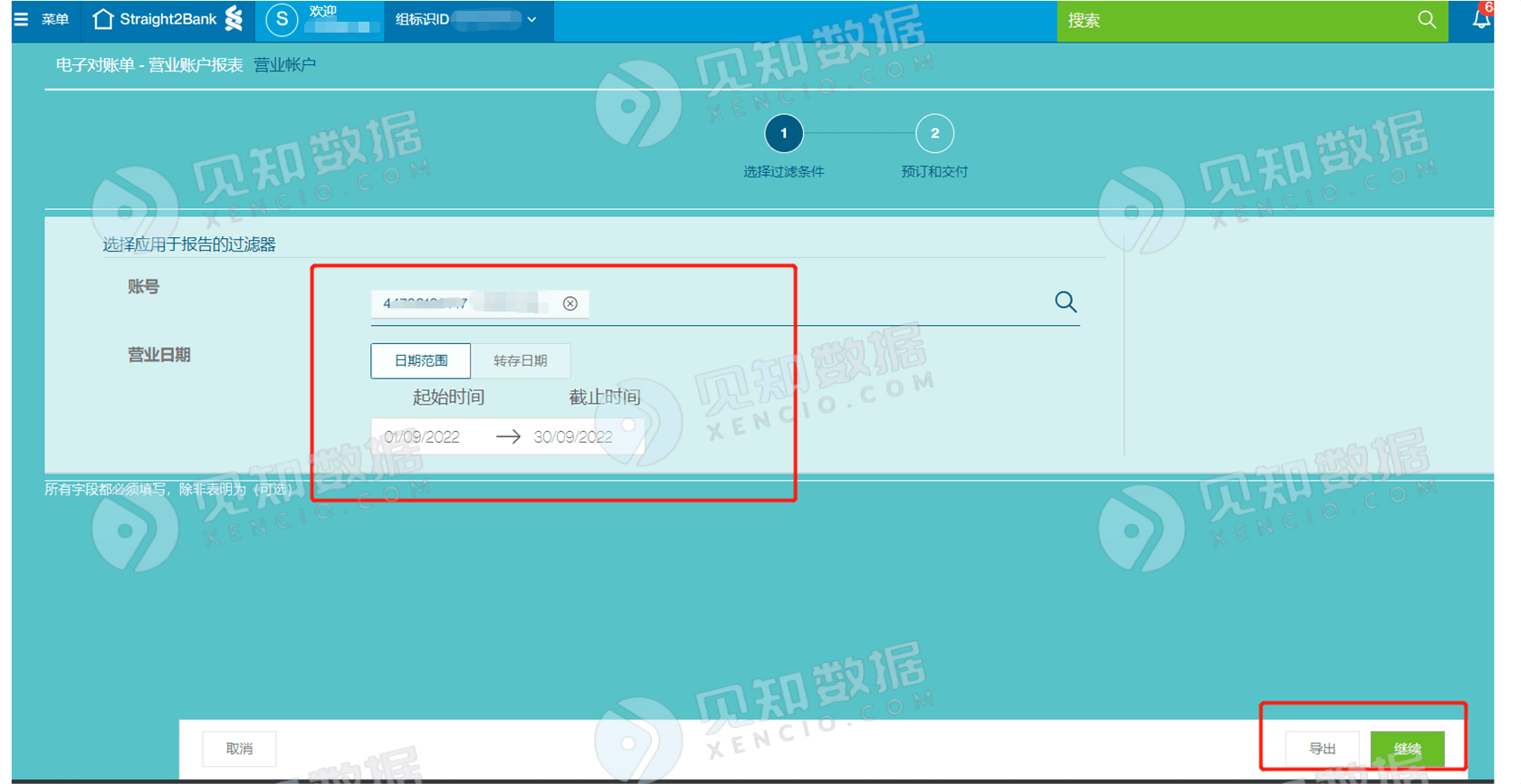Click the search magnifier in top bar
Screen dimensions: 1521x784
pos(1426,20)
